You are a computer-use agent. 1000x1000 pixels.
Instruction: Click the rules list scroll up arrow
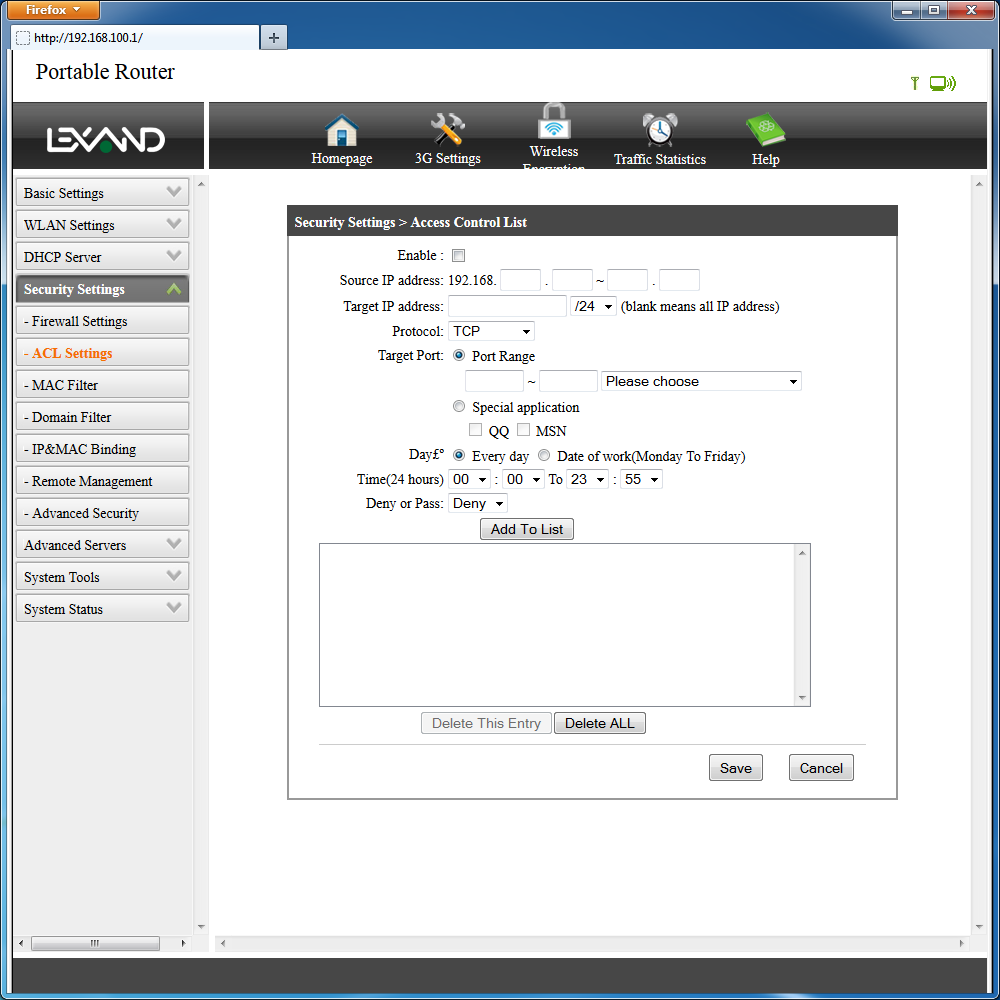802,552
